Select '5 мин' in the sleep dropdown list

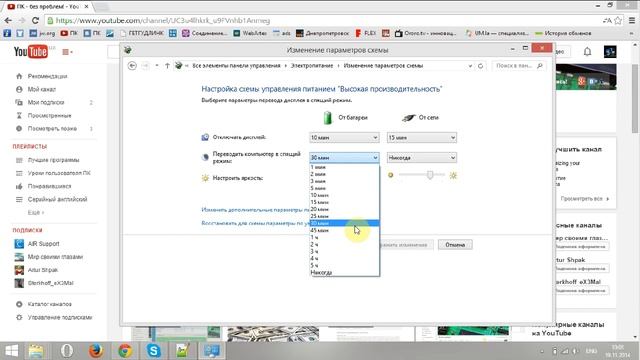[x=344, y=188]
